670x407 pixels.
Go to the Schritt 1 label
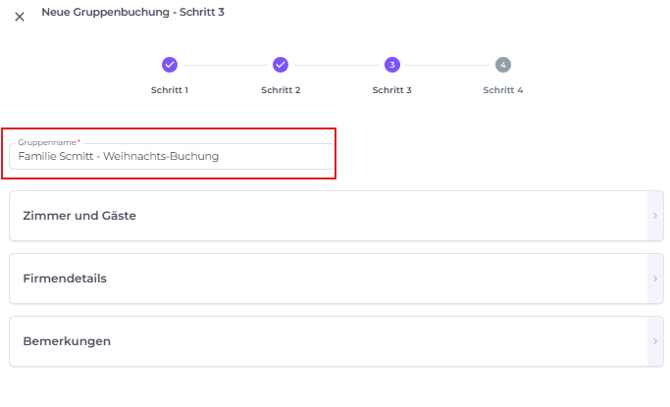click(170, 90)
